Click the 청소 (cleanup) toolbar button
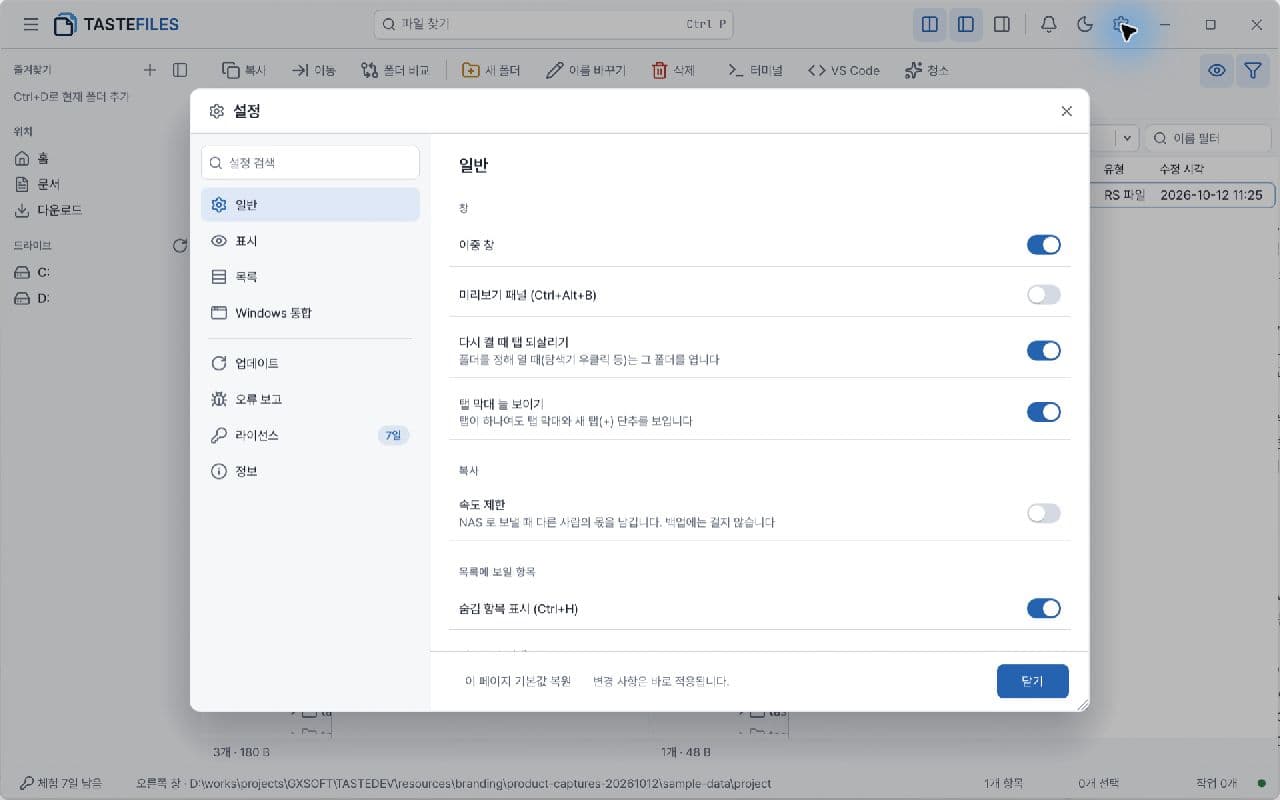The image size is (1280, 800). 926,70
